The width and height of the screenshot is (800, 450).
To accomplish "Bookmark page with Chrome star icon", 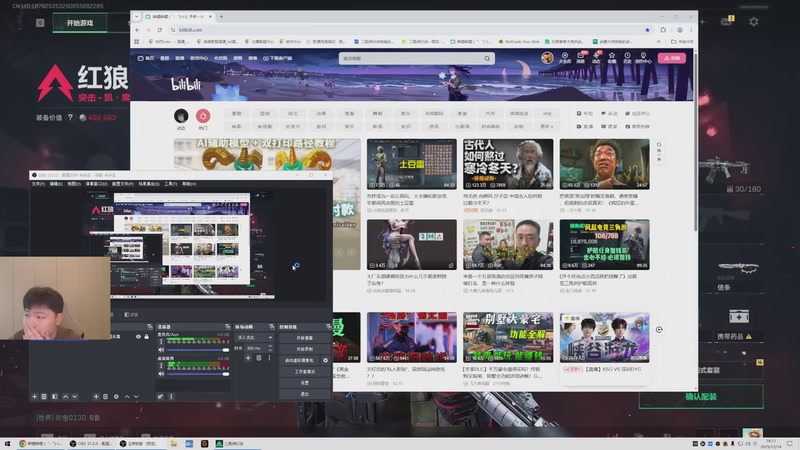I will click(x=647, y=30).
